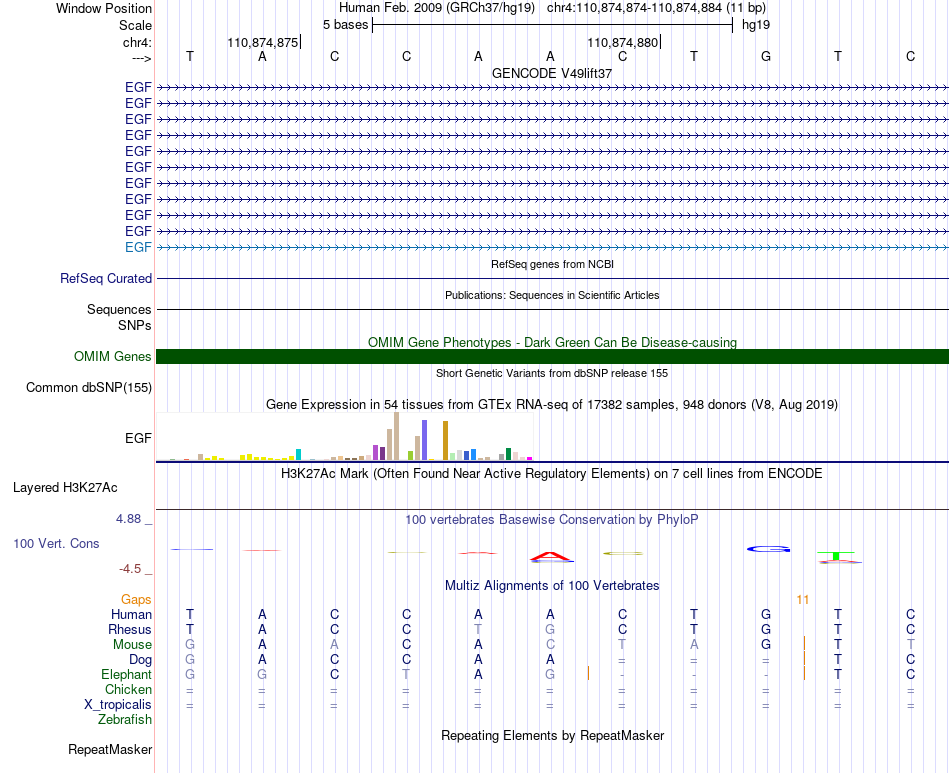Open the GENCODE V49lift37 track title
The height and width of the screenshot is (773, 950).
[x=552, y=73]
